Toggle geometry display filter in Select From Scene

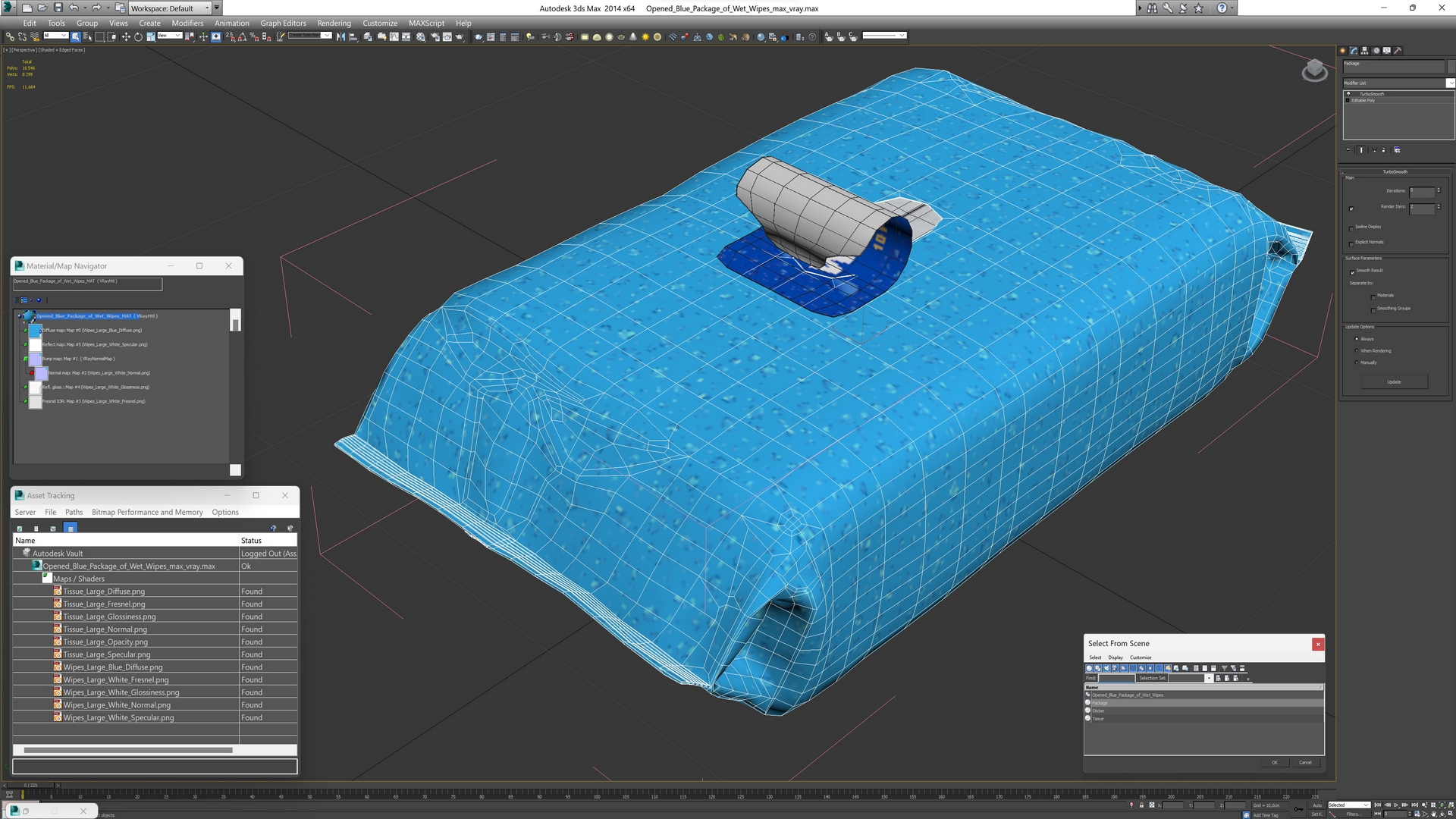point(1090,668)
